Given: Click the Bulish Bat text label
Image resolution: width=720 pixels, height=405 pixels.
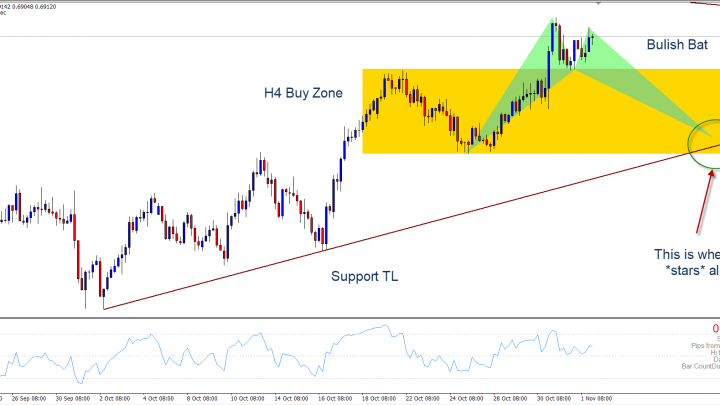Looking at the screenshot, I should pos(677,45).
